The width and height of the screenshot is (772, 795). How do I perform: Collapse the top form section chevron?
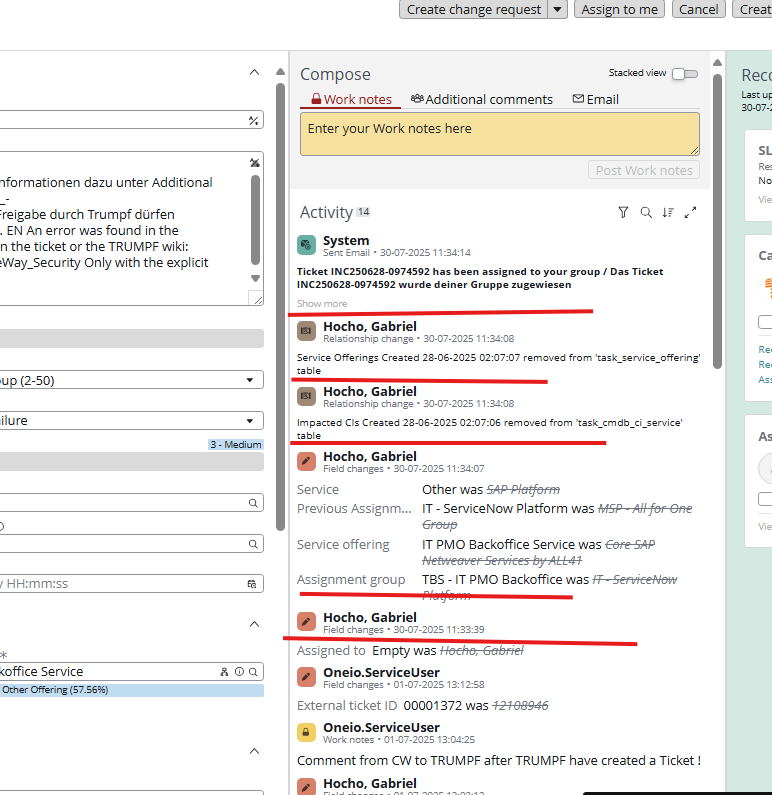(x=254, y=73)
